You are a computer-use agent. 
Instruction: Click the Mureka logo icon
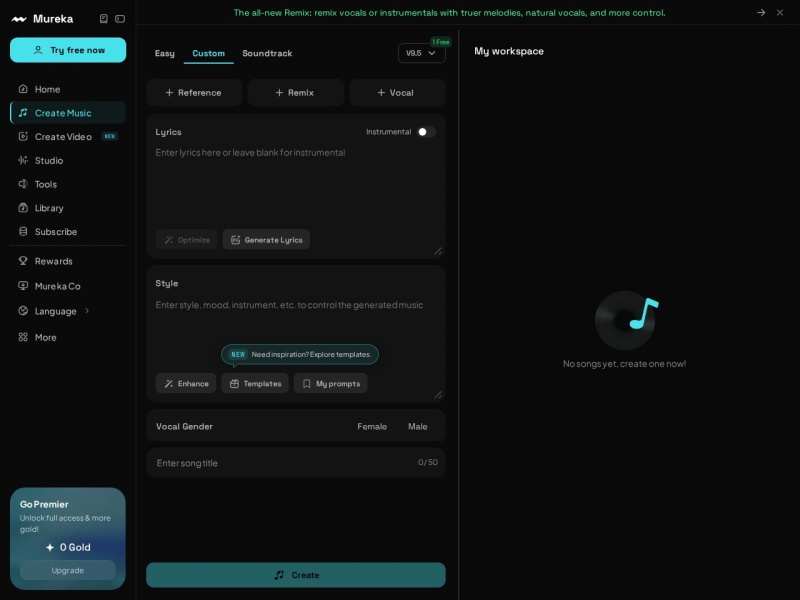coord(19,19)
